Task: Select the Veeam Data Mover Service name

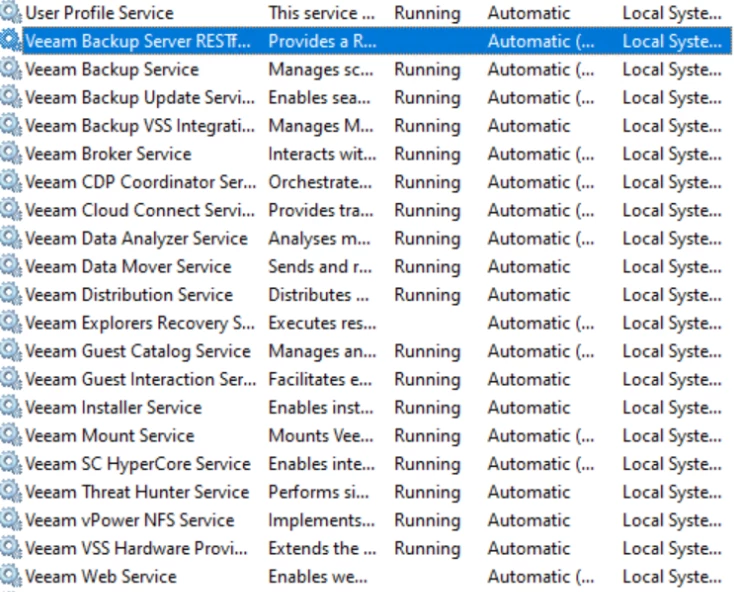Action: [128, 266]
